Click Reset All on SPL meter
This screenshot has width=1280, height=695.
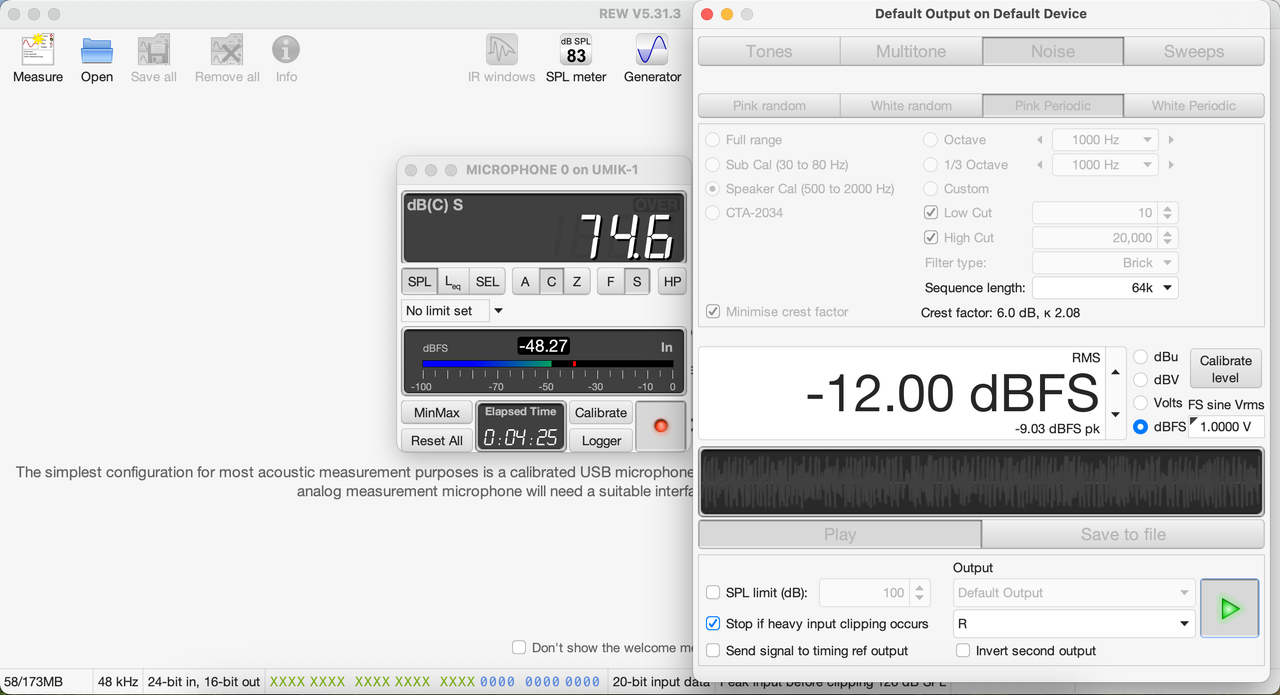tap(437, 441)
